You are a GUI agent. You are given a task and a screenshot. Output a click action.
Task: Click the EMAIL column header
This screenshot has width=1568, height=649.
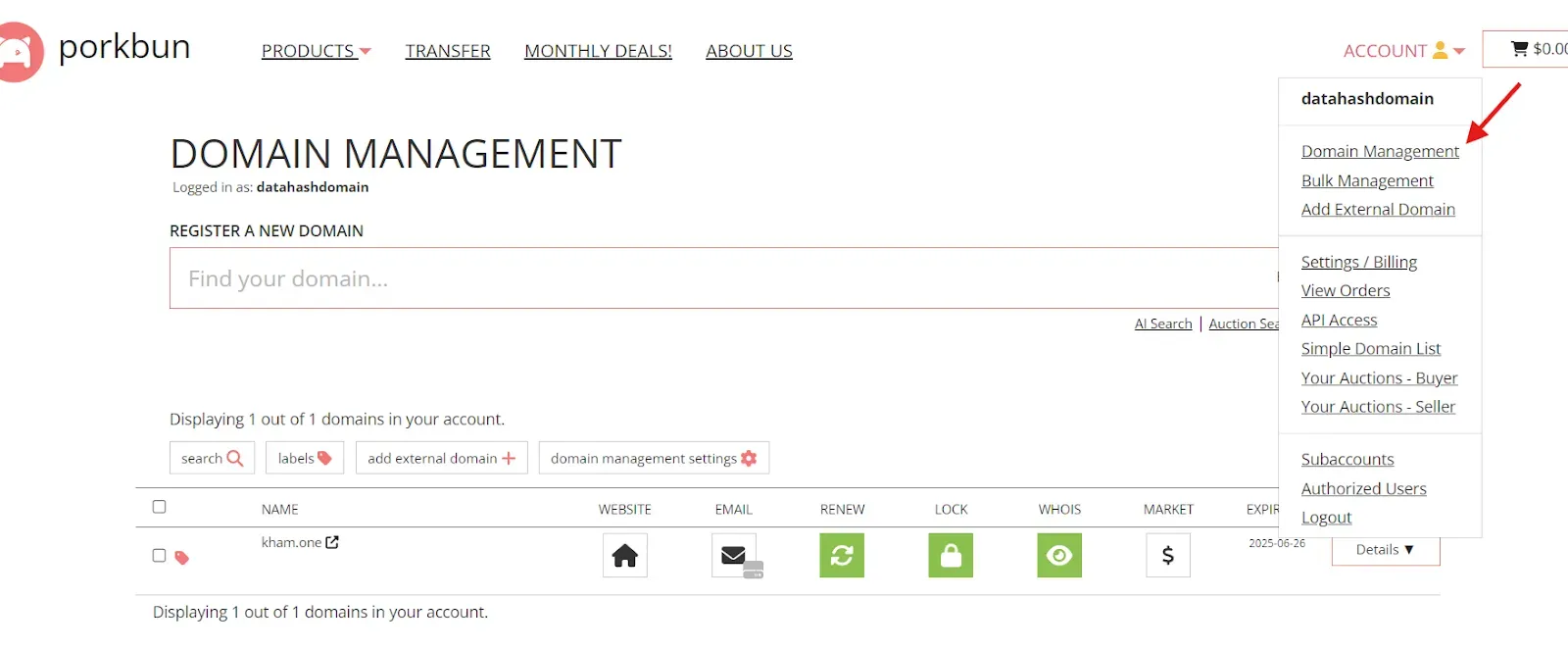pos(734,509)
